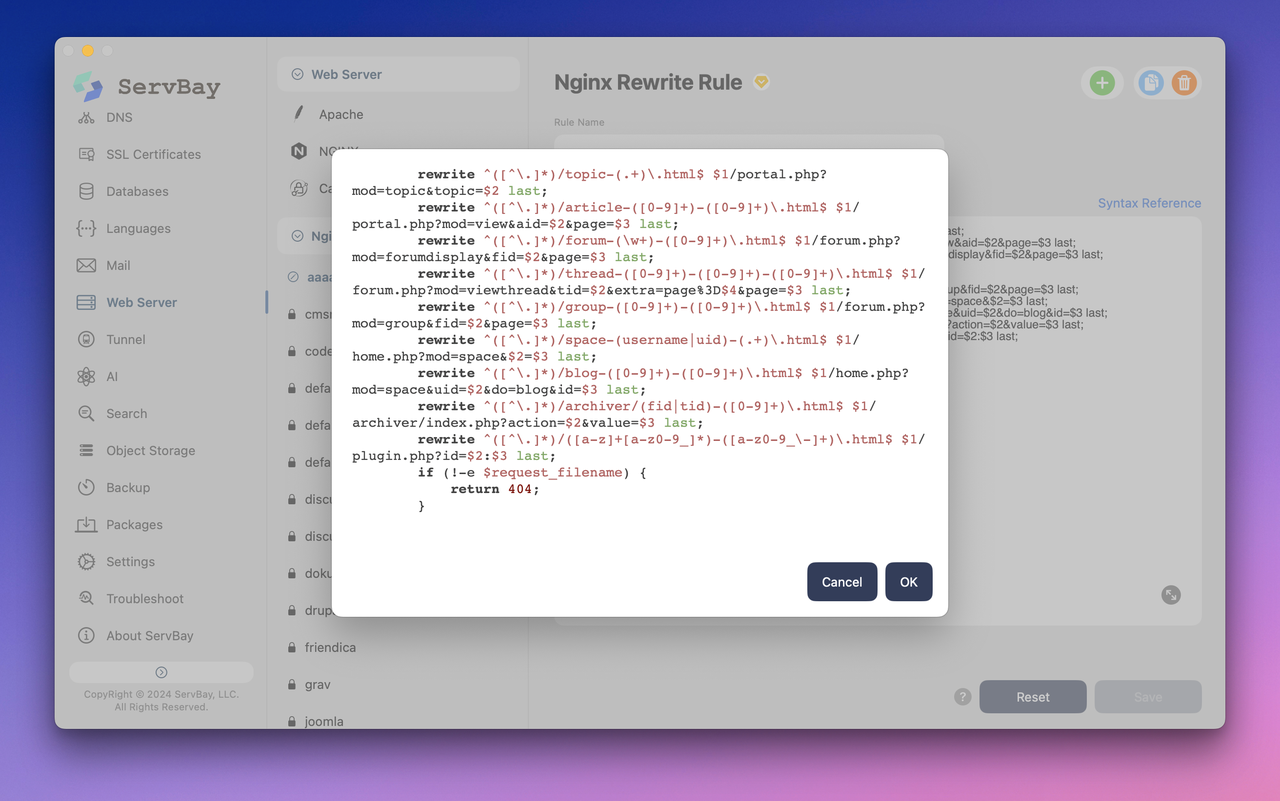Click the Reset button
Viewport: 1280px width, 801px height.
click(1033, 697)
